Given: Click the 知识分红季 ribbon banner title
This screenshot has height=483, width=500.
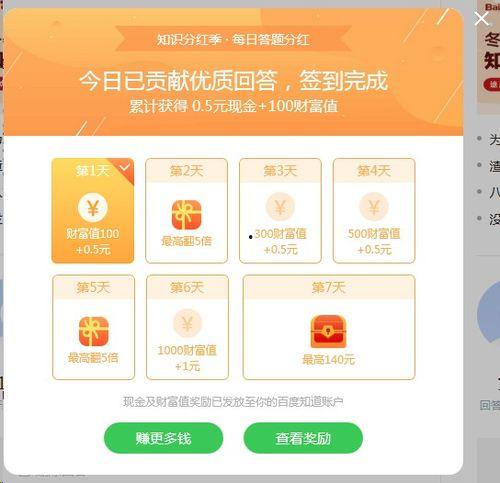Looking at the screenshot, I should pyautogui.click(x=233, y=40).
